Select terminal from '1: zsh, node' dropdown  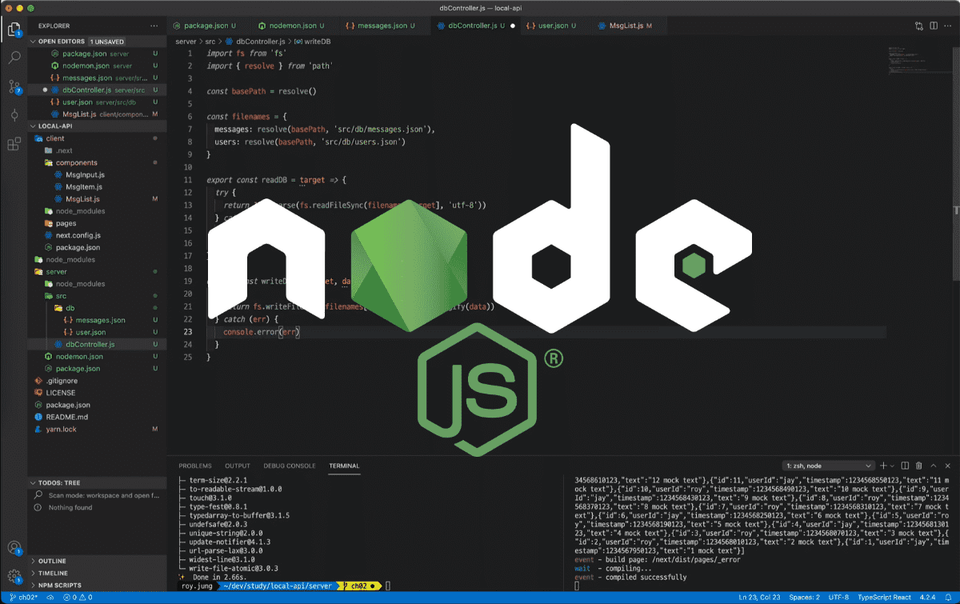(x=828, y=466)
